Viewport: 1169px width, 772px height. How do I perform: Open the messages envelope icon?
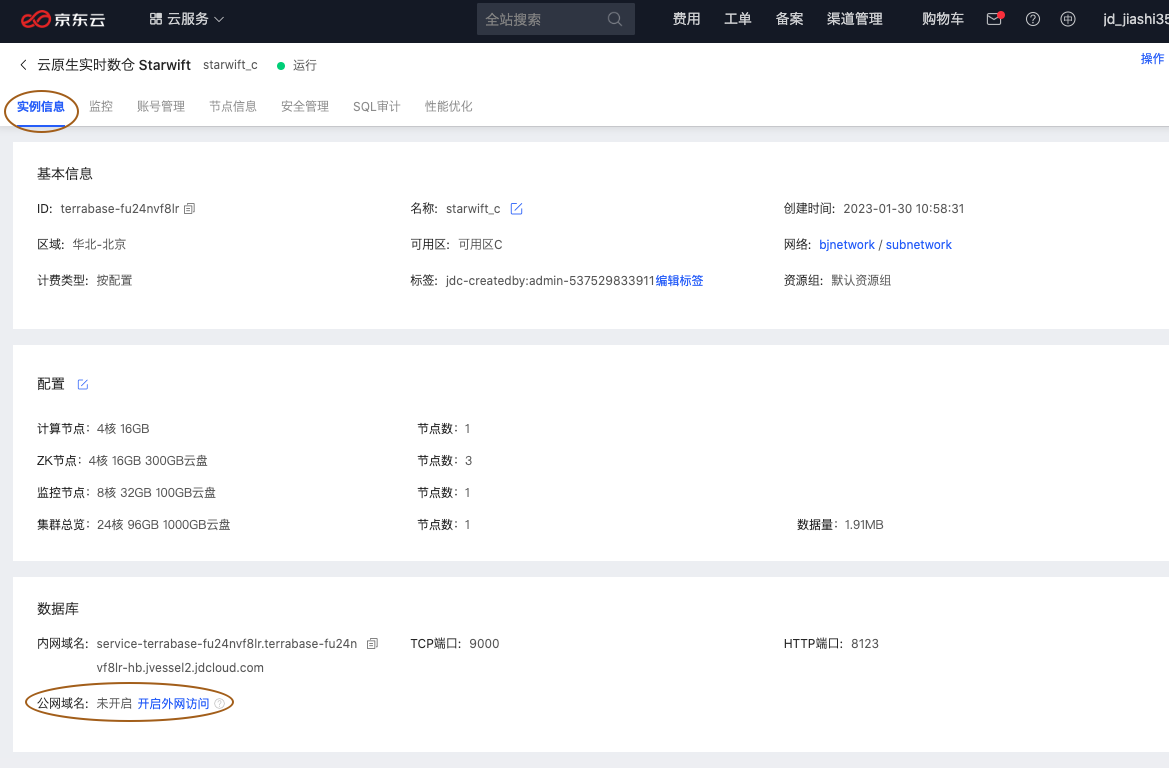click(x=995, y=19)
